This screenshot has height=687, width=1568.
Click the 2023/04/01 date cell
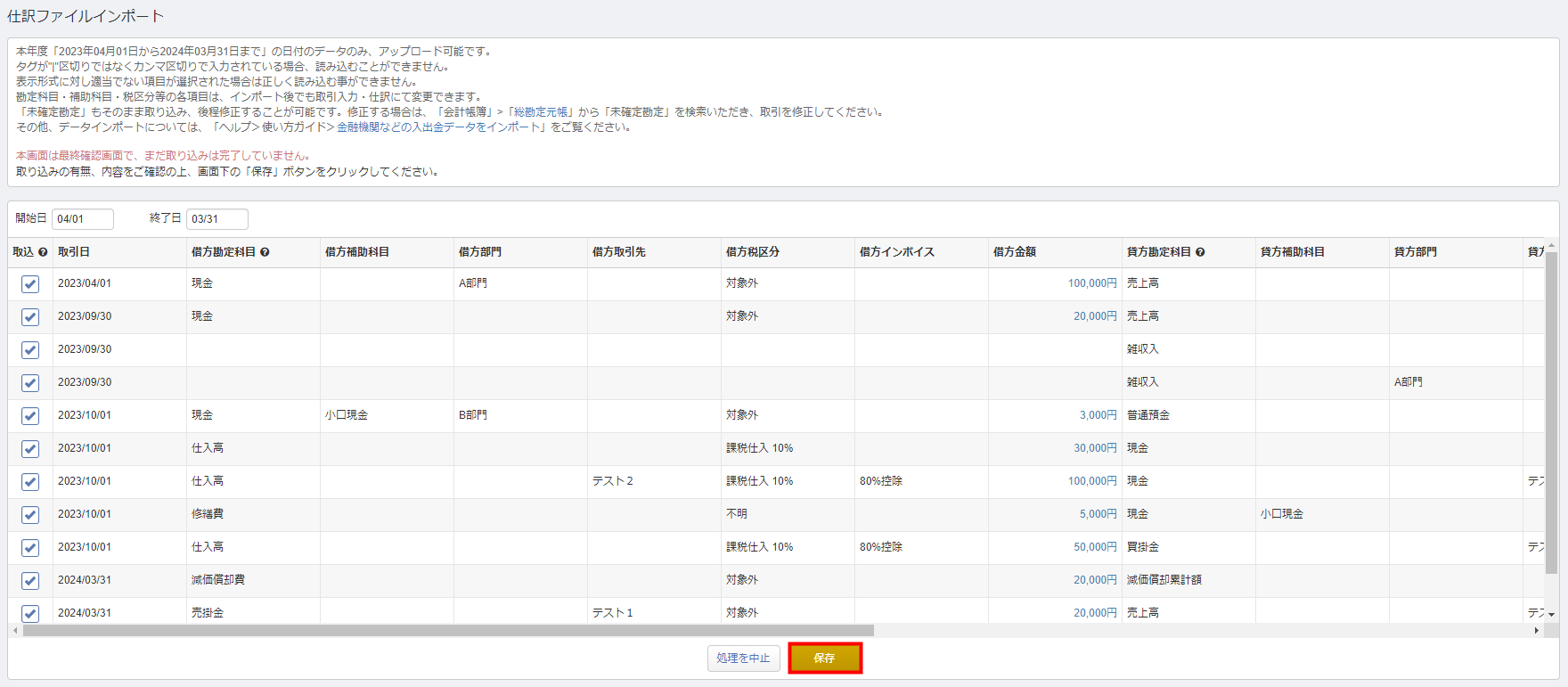point(120,283)
